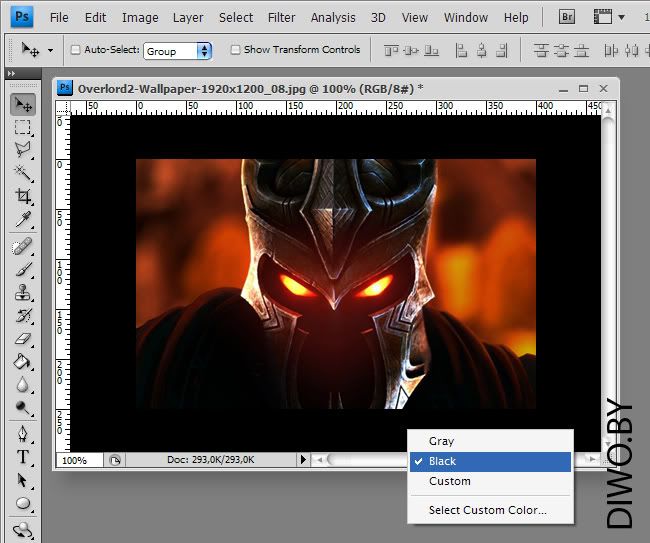
Task: Select the Brush tool
Action: point(23,270)
